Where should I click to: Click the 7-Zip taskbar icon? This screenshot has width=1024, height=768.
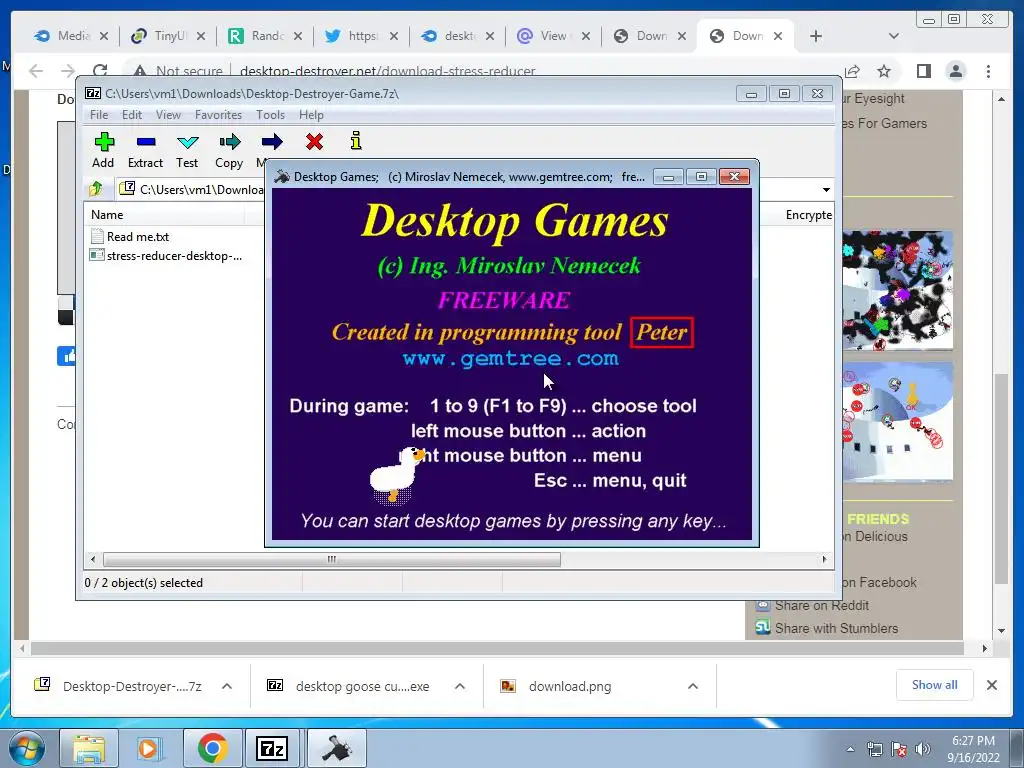coord(272,748)
